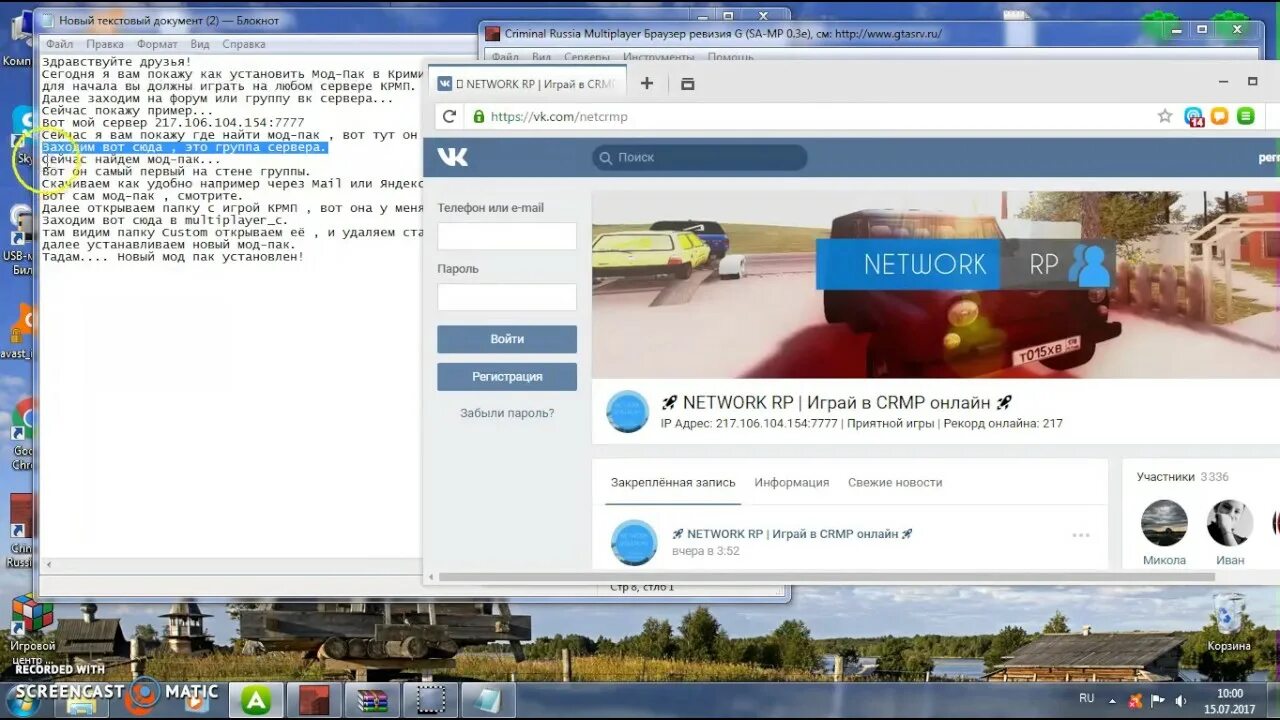Open member Микола's avatar

(x=1164, y=523)
